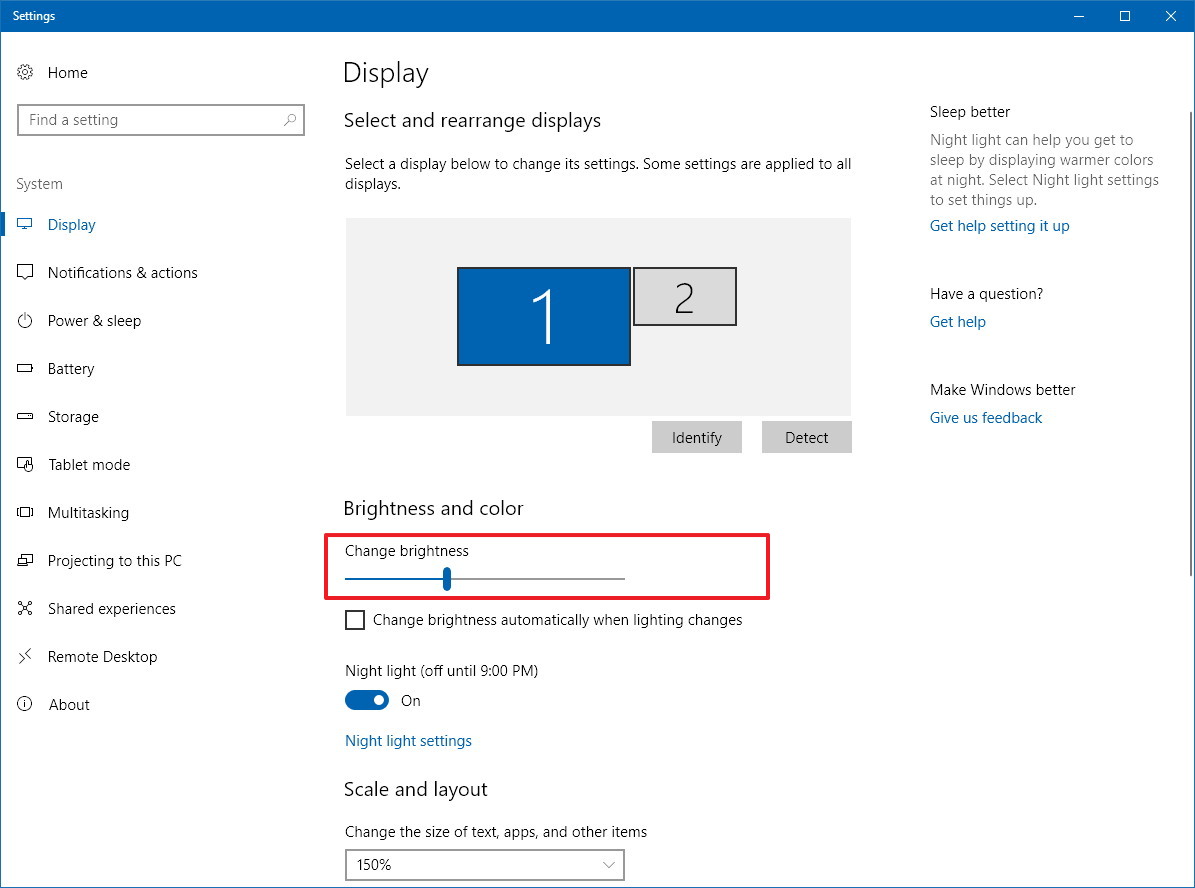The image size is (1195, 888).
Task: Click the Display monitor icon in sidebar
Action: (25, 224)
